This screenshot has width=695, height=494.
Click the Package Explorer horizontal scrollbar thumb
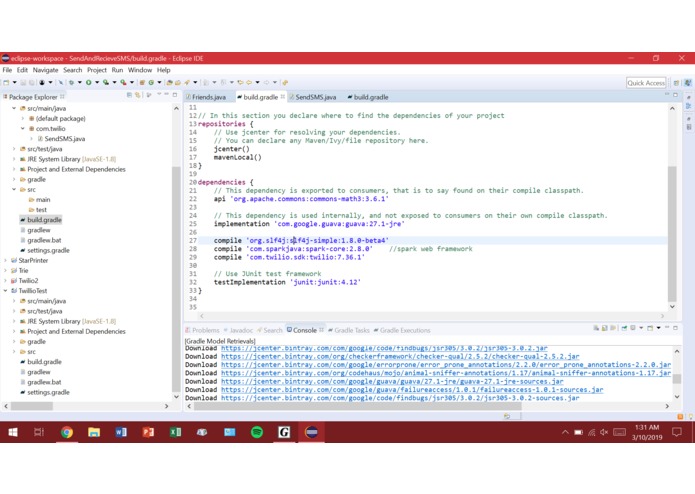(31, 406)
